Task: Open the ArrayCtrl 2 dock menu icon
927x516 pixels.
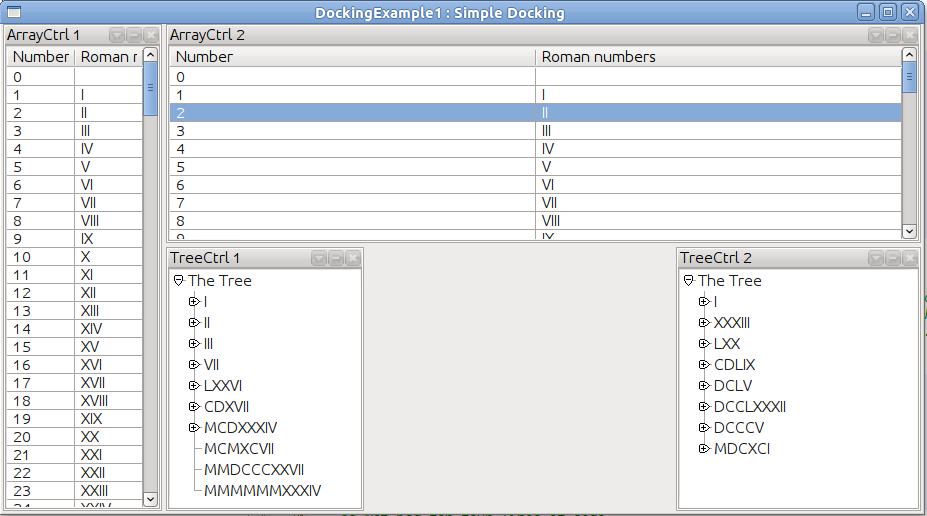Action: (x=876, y=35)
